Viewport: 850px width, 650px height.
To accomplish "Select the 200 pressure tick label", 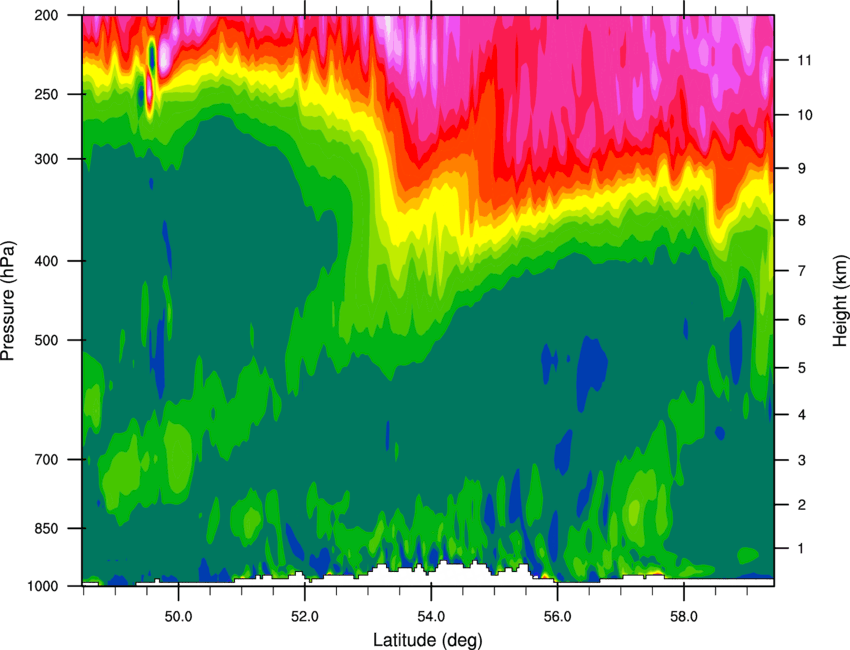I will click(46, 15).
